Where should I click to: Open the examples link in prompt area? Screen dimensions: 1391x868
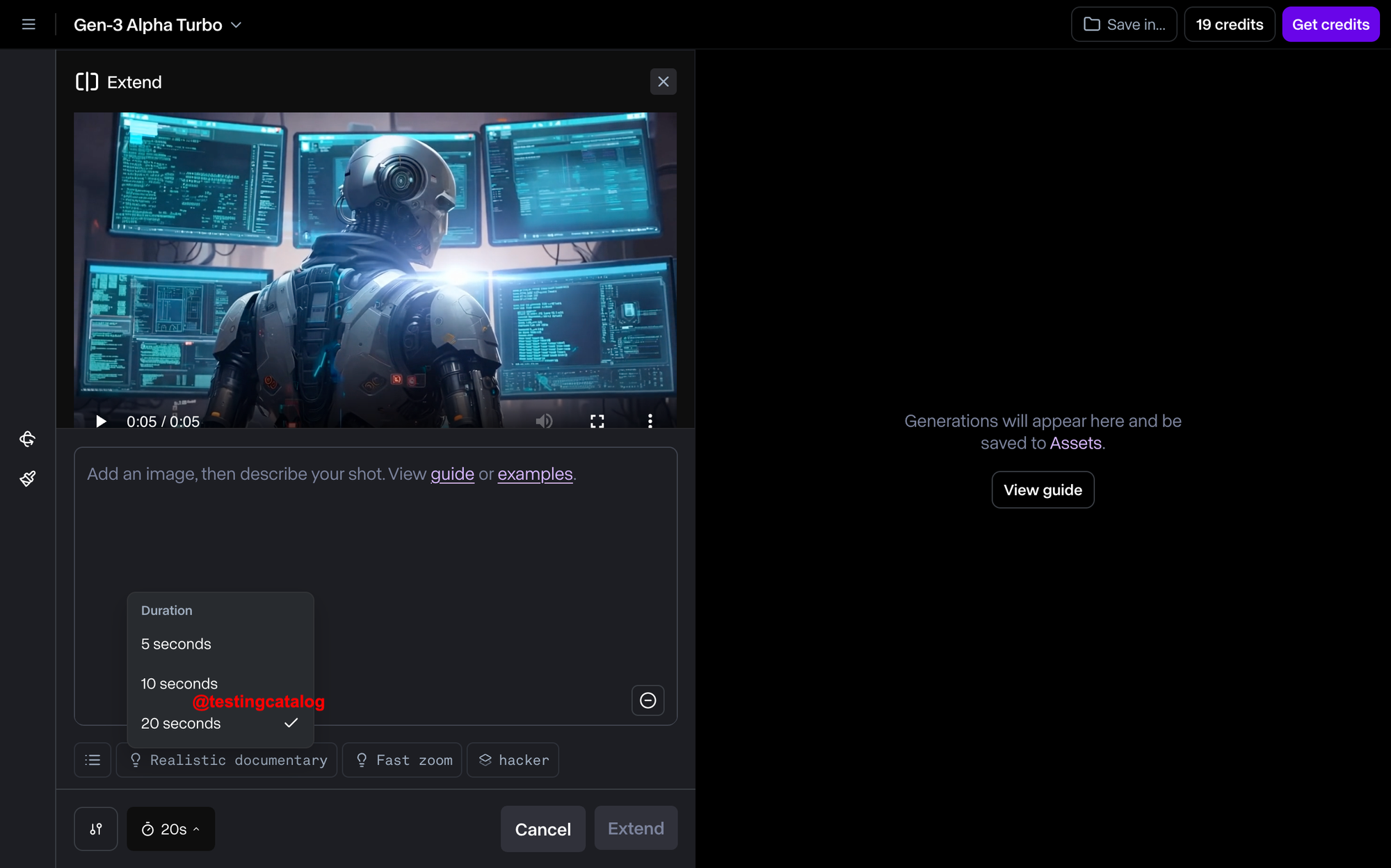click(534, 474)
